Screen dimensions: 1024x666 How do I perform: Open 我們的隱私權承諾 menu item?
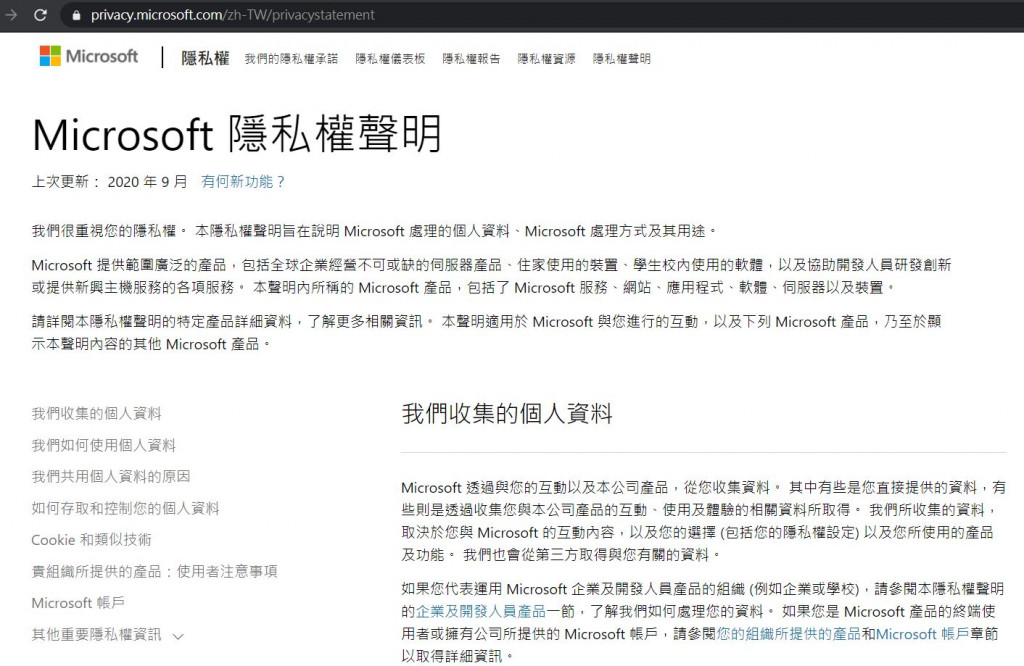pyautogui.click(x=291, y=59)
